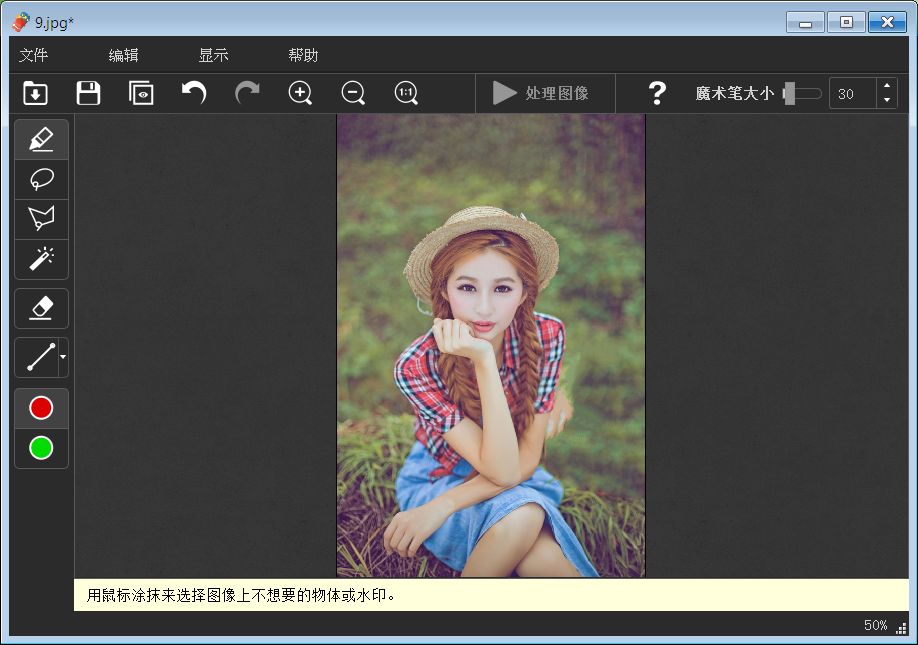Select the Polygonal lasso tool
918x645 pixels.
click(41, 219)
